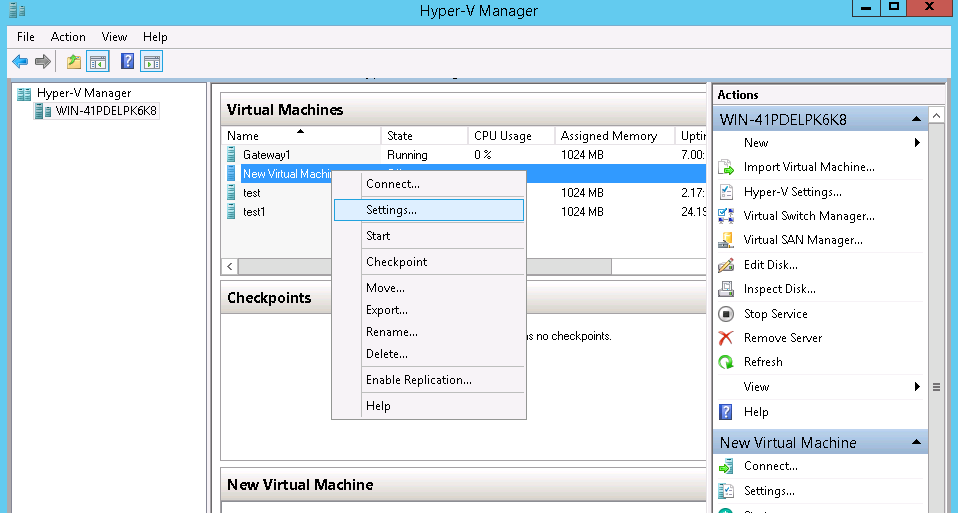Viewport: 958px width, 513px height.
Task: Click Remove Server action link
Action: pyautogui.click(x=783, y=338)
